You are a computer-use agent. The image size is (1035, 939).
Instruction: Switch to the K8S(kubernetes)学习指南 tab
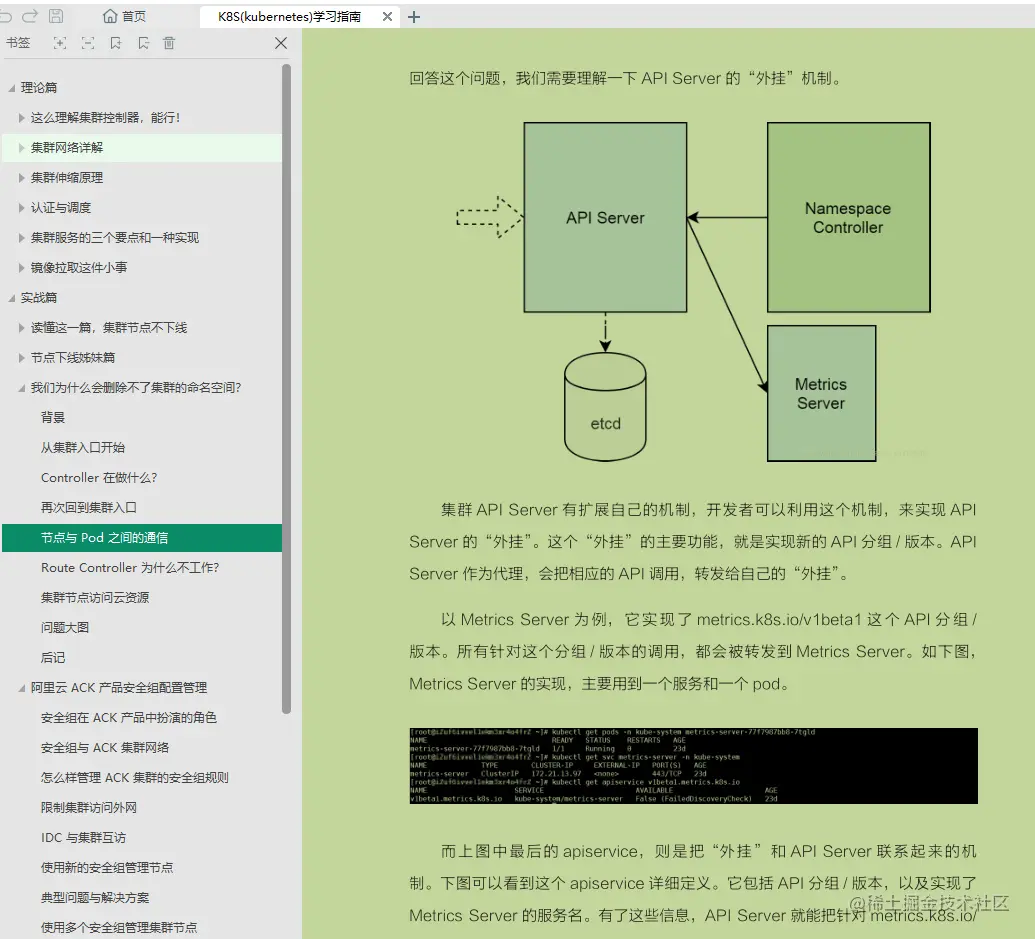coord(289,16)
